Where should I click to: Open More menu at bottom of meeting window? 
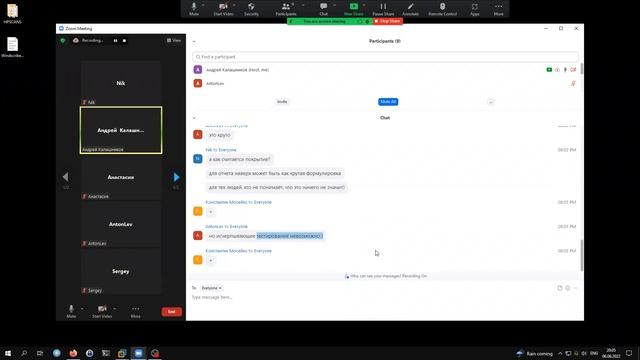[136, 311]
